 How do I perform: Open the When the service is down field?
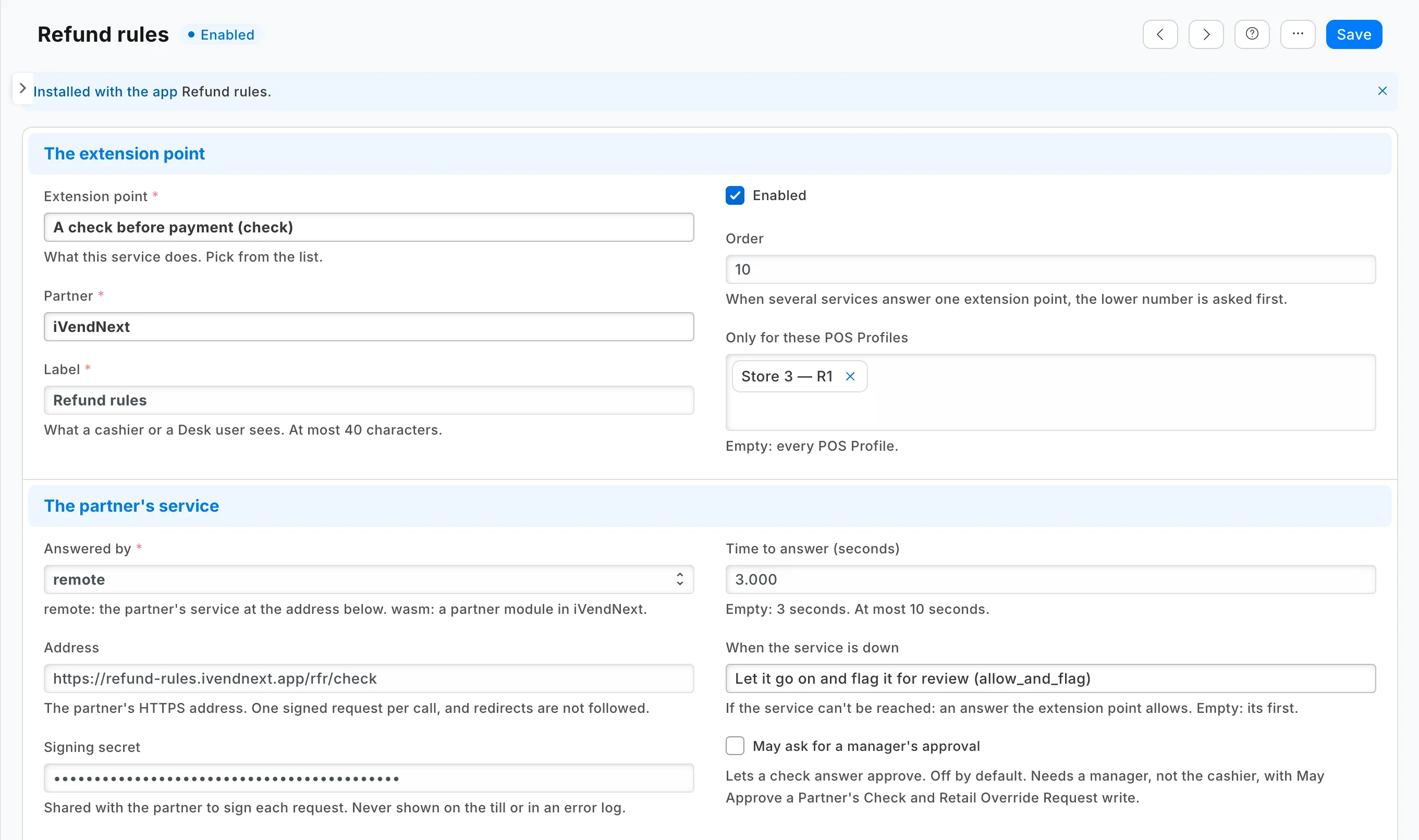[1050, 678]
